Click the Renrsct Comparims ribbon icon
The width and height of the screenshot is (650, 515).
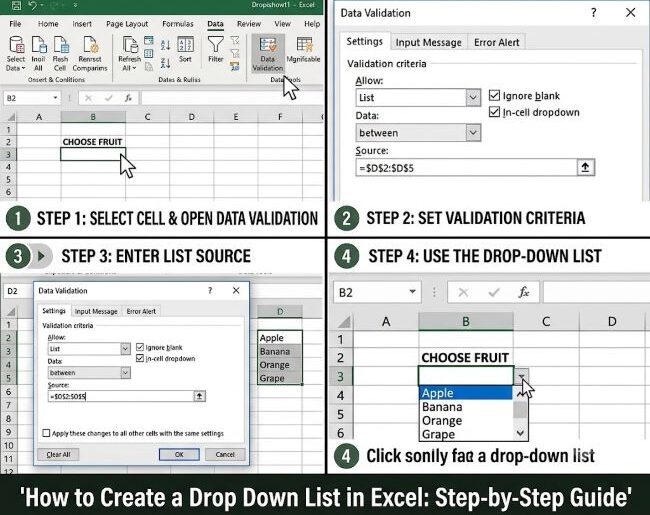tap(90, 45)
